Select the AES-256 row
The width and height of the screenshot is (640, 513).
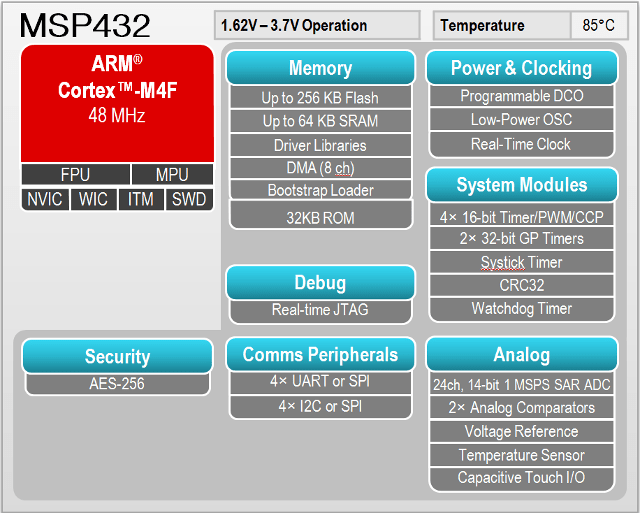118,384
